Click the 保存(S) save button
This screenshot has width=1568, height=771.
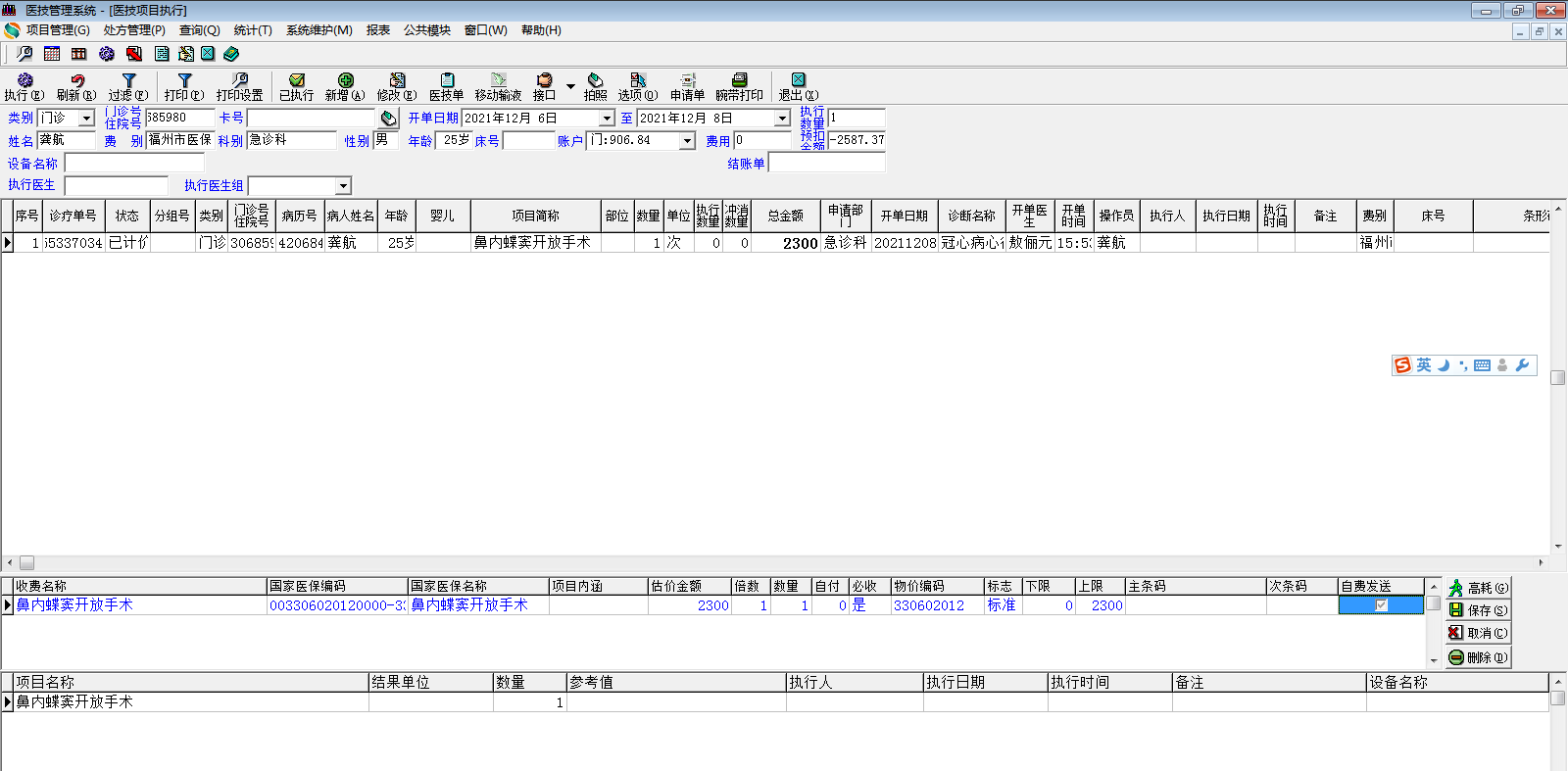1478,610
